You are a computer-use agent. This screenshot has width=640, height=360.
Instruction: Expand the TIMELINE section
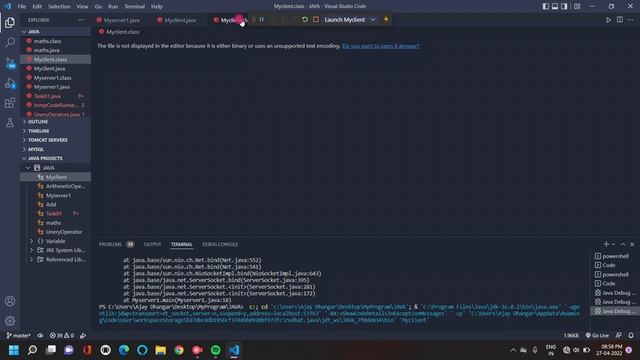(x=56, y=131)
